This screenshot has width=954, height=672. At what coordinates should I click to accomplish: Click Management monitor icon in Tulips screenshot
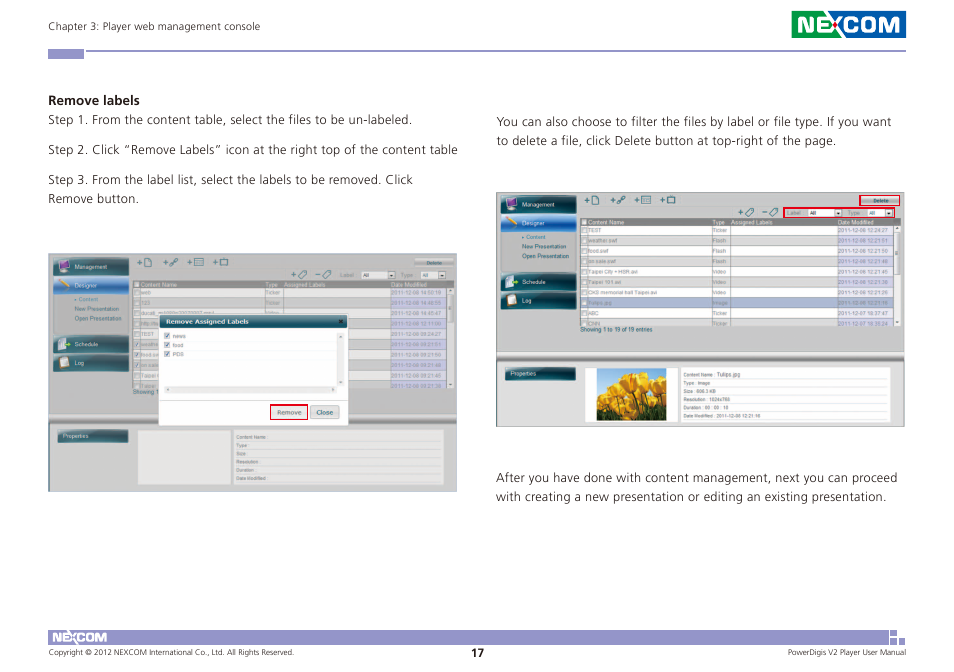coord(512,204)
